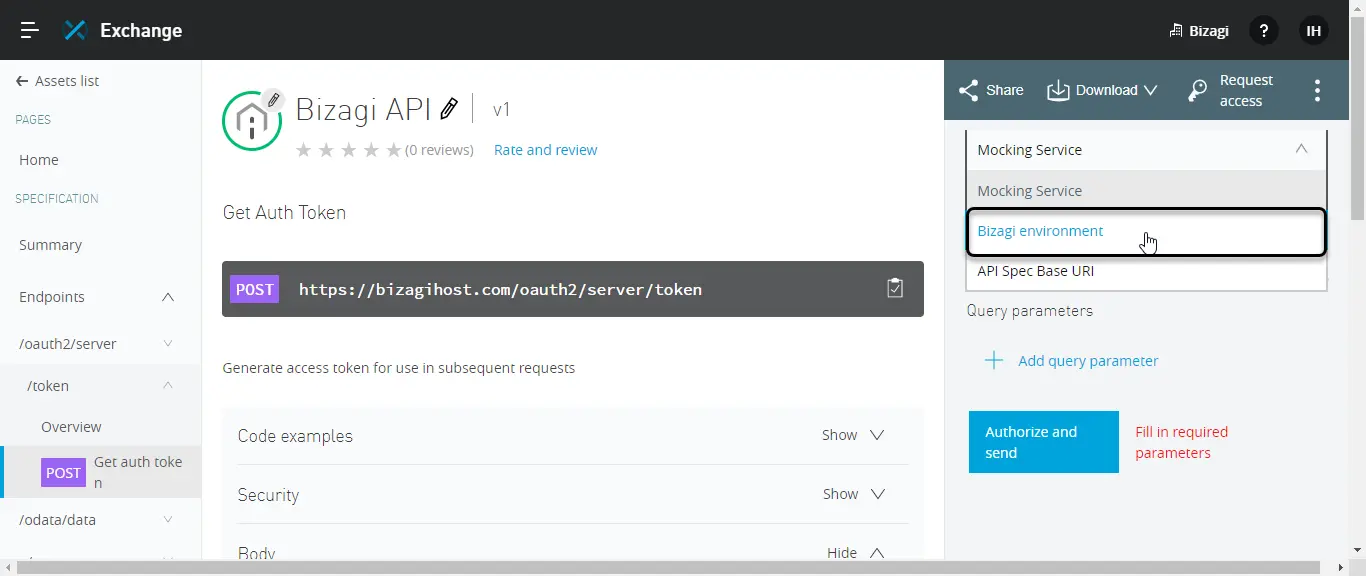Screen dimensions: 1366x576
Task: Click the back arrow beside Assets list
Action: point(22,81)
